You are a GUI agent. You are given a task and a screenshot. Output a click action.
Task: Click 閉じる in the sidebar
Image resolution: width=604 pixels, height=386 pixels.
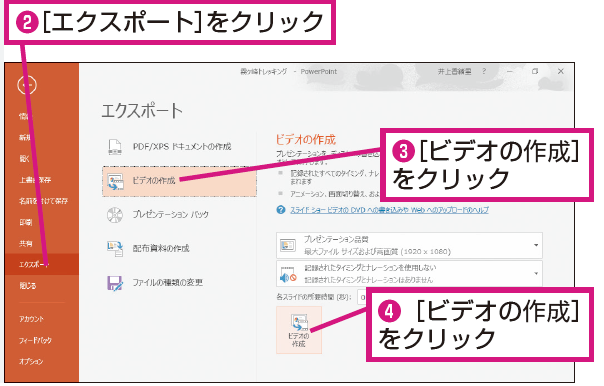tap(28, 286)
